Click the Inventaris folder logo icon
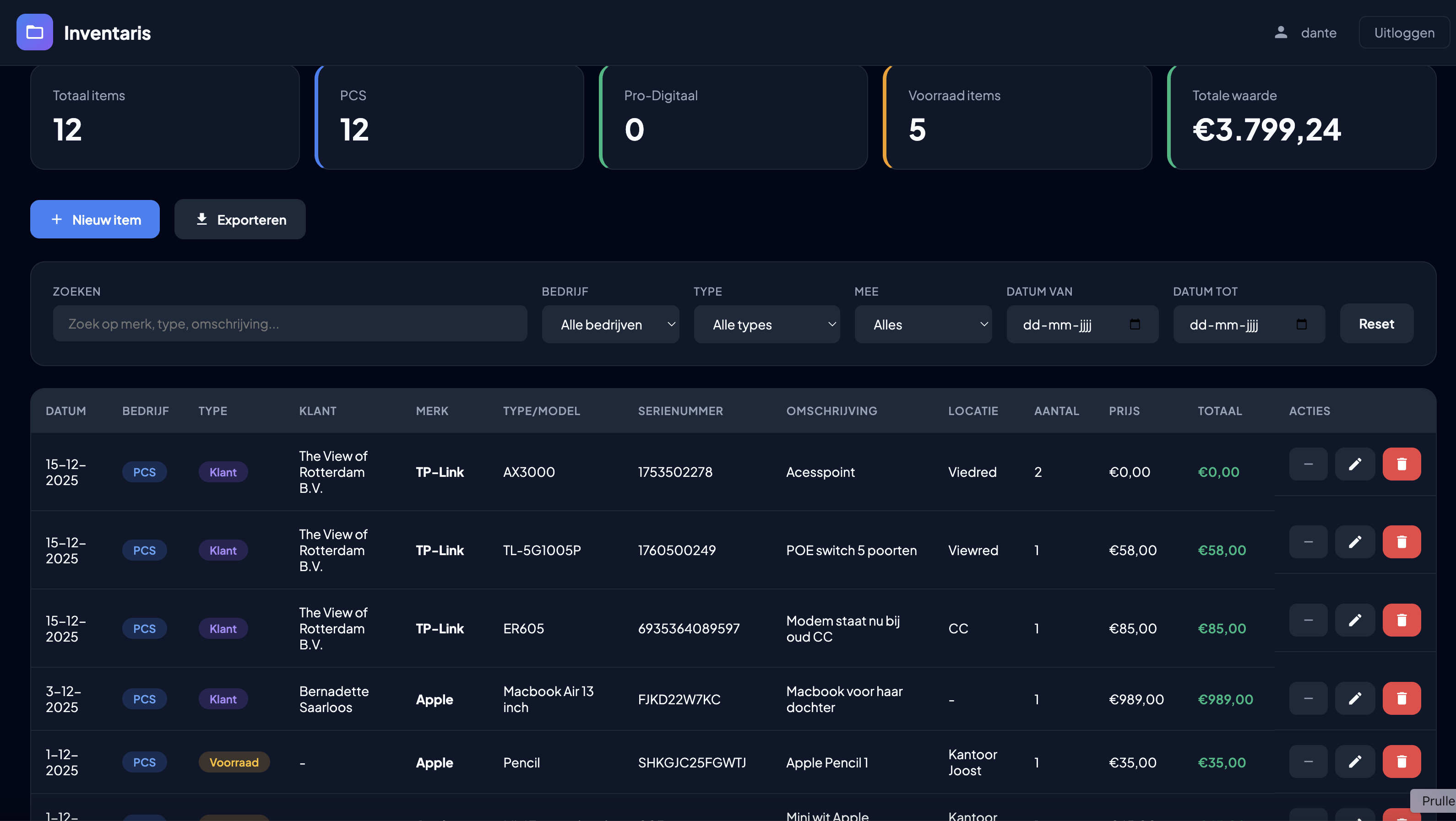Image resolution: width=1456 pixels, height=821 pixels. point(34,32)
